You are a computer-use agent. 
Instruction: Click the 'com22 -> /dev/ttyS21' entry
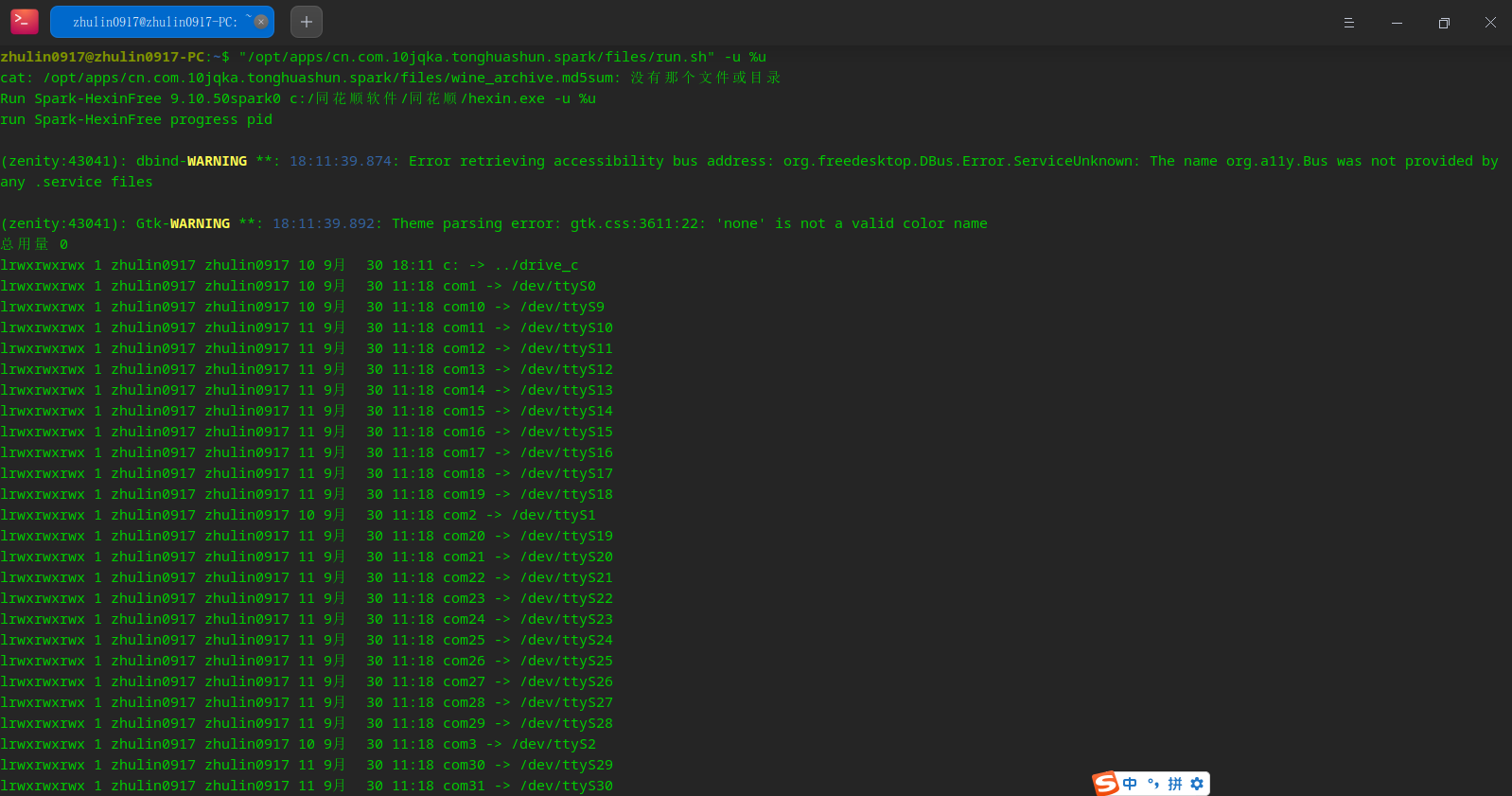(x=528, y=577)
